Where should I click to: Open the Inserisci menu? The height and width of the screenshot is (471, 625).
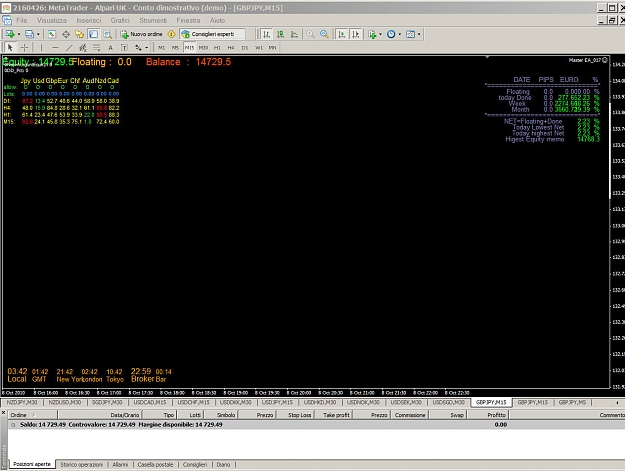(88, 20)
